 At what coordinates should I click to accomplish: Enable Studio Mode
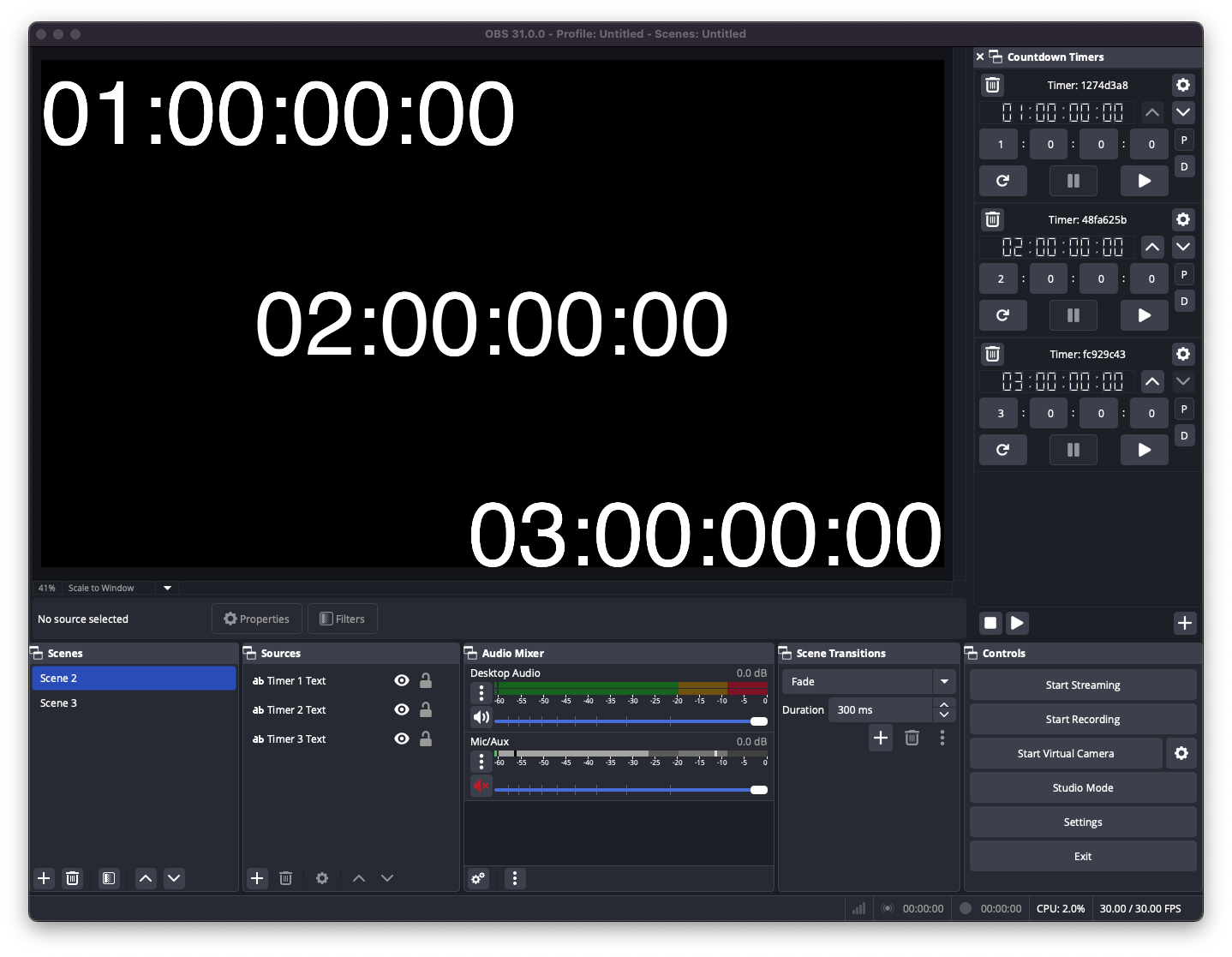click(1082, 787)
